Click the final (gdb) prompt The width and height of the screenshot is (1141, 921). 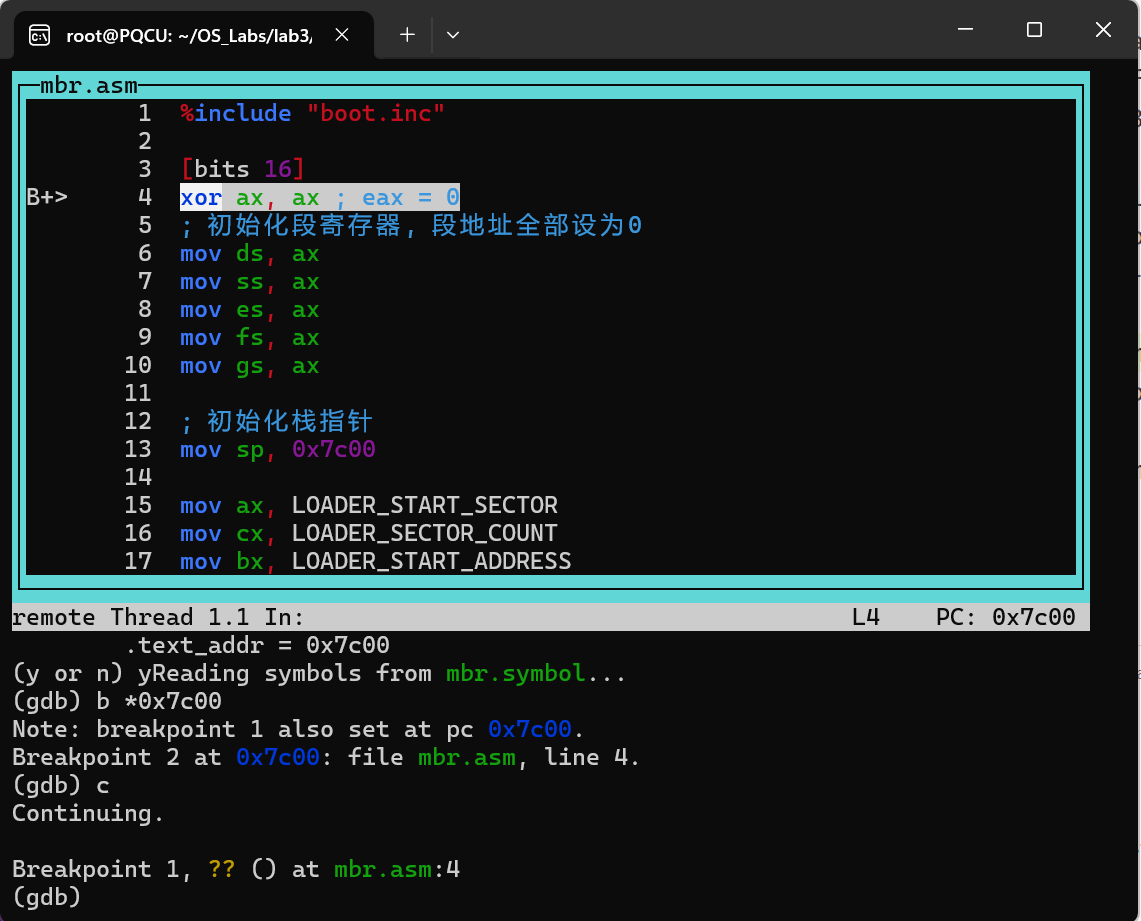tap(47, 898)
